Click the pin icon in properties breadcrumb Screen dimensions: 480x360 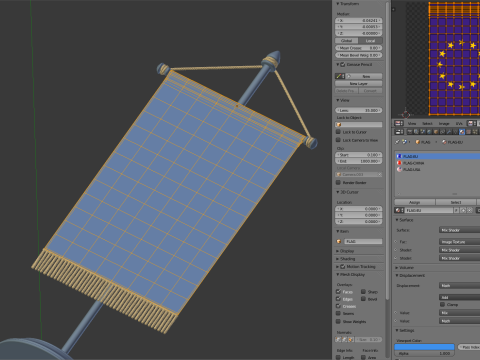[397, 142]
